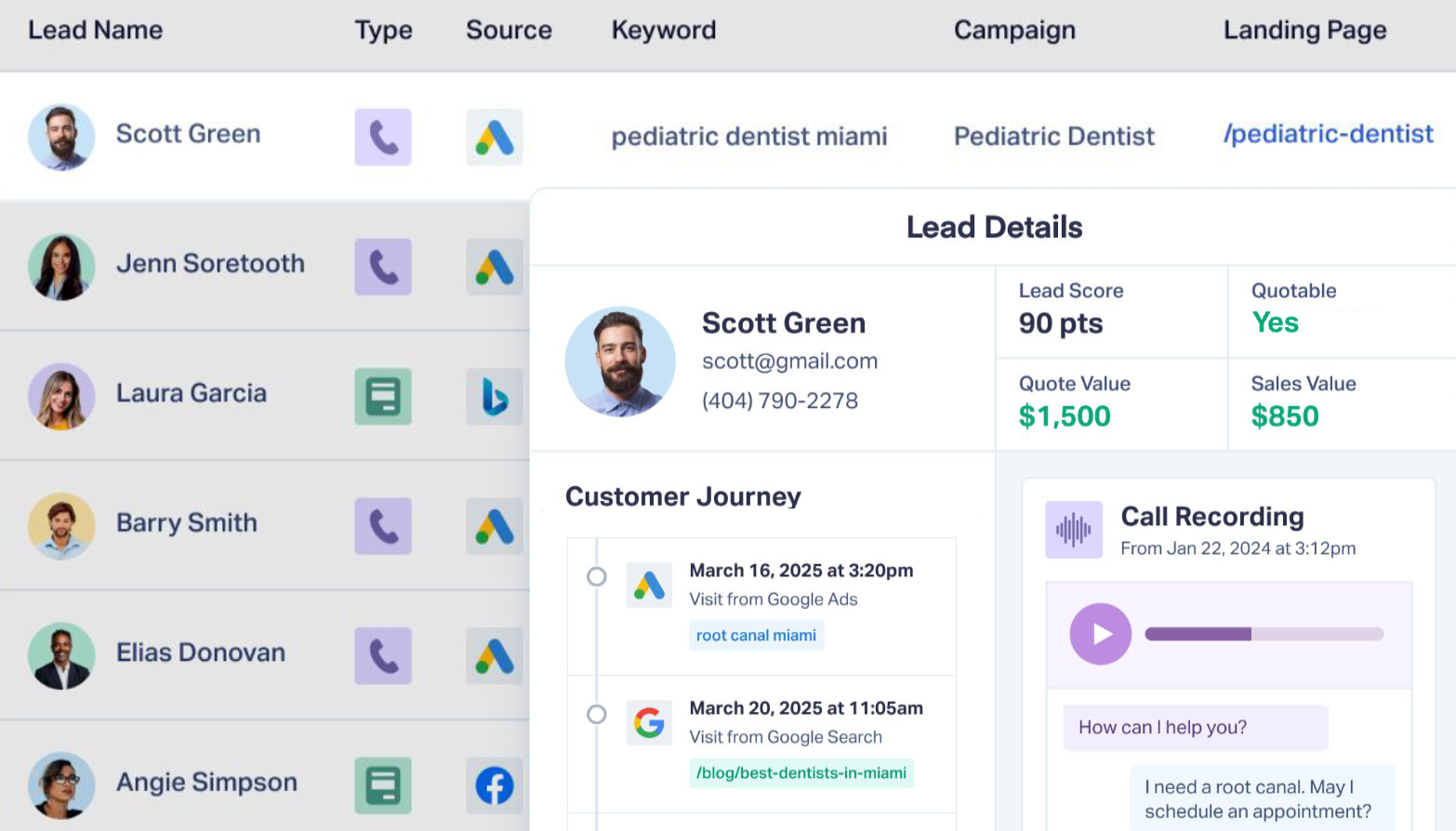The height and width of the screenshot is (831, 1456).
Task: Click Google Ads icon in March 16 journey entry
Action: click(649, 585)
